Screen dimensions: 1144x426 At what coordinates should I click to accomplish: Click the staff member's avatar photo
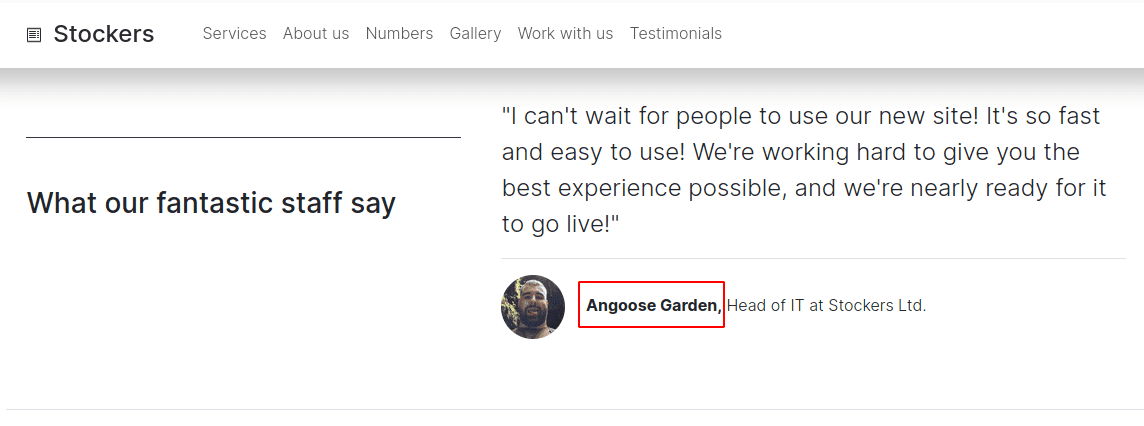click(533, 307)
